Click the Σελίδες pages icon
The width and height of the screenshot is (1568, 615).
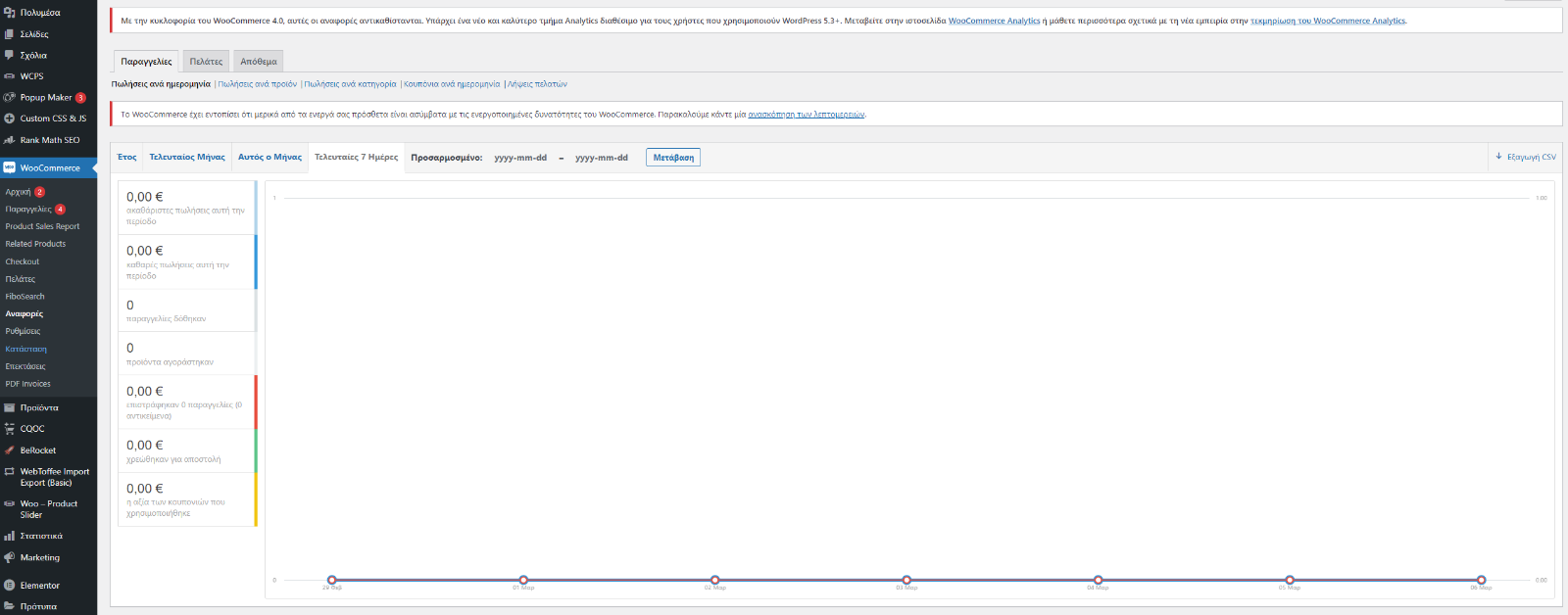pyautogui.click(x=9, y=34)
